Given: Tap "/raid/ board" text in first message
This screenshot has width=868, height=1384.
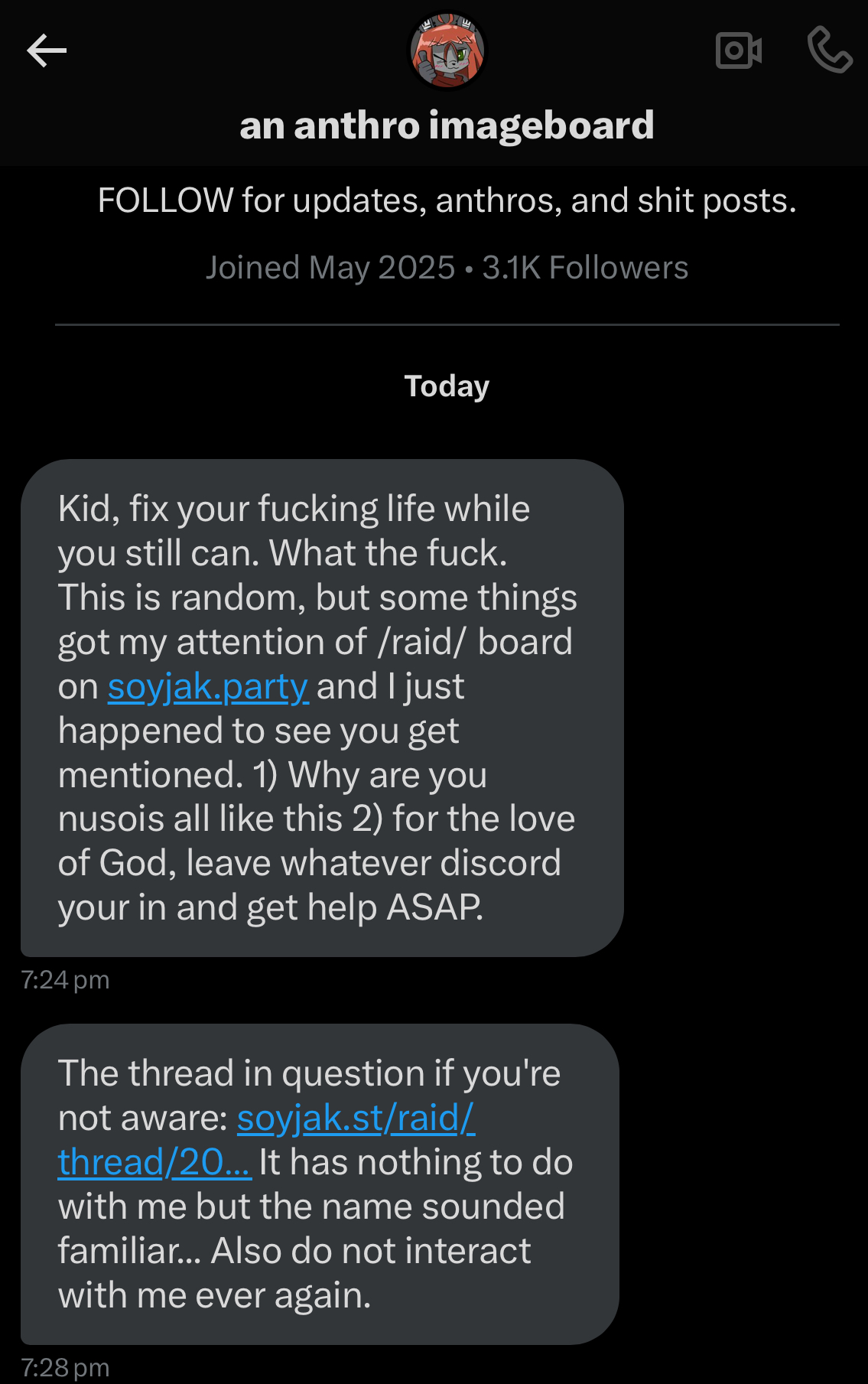Looking at the screenshot, I should click(x=475, y=643).
